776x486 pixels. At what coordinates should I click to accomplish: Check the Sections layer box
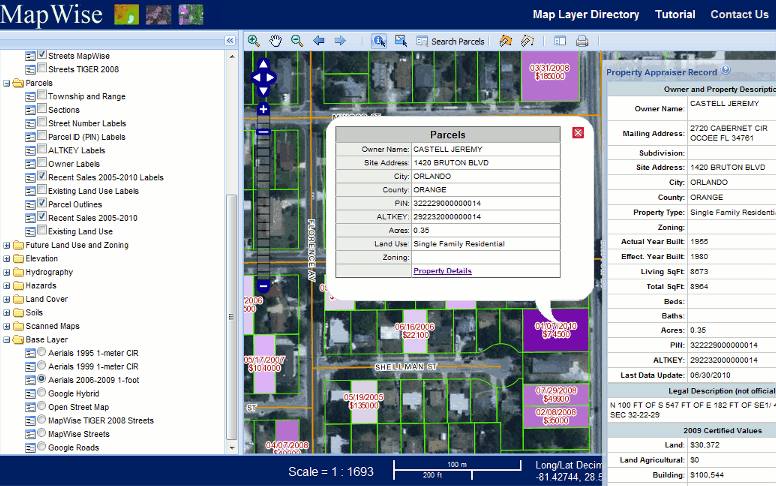(x=42, y=108)
